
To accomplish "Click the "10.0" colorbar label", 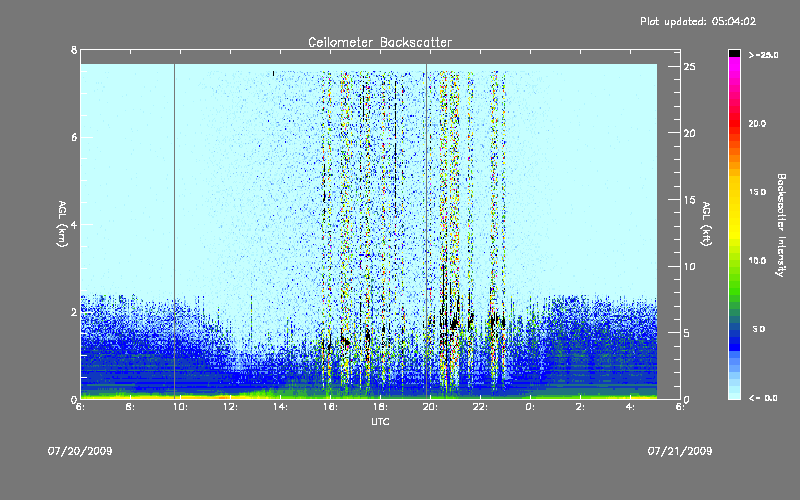I will (757, 261).
